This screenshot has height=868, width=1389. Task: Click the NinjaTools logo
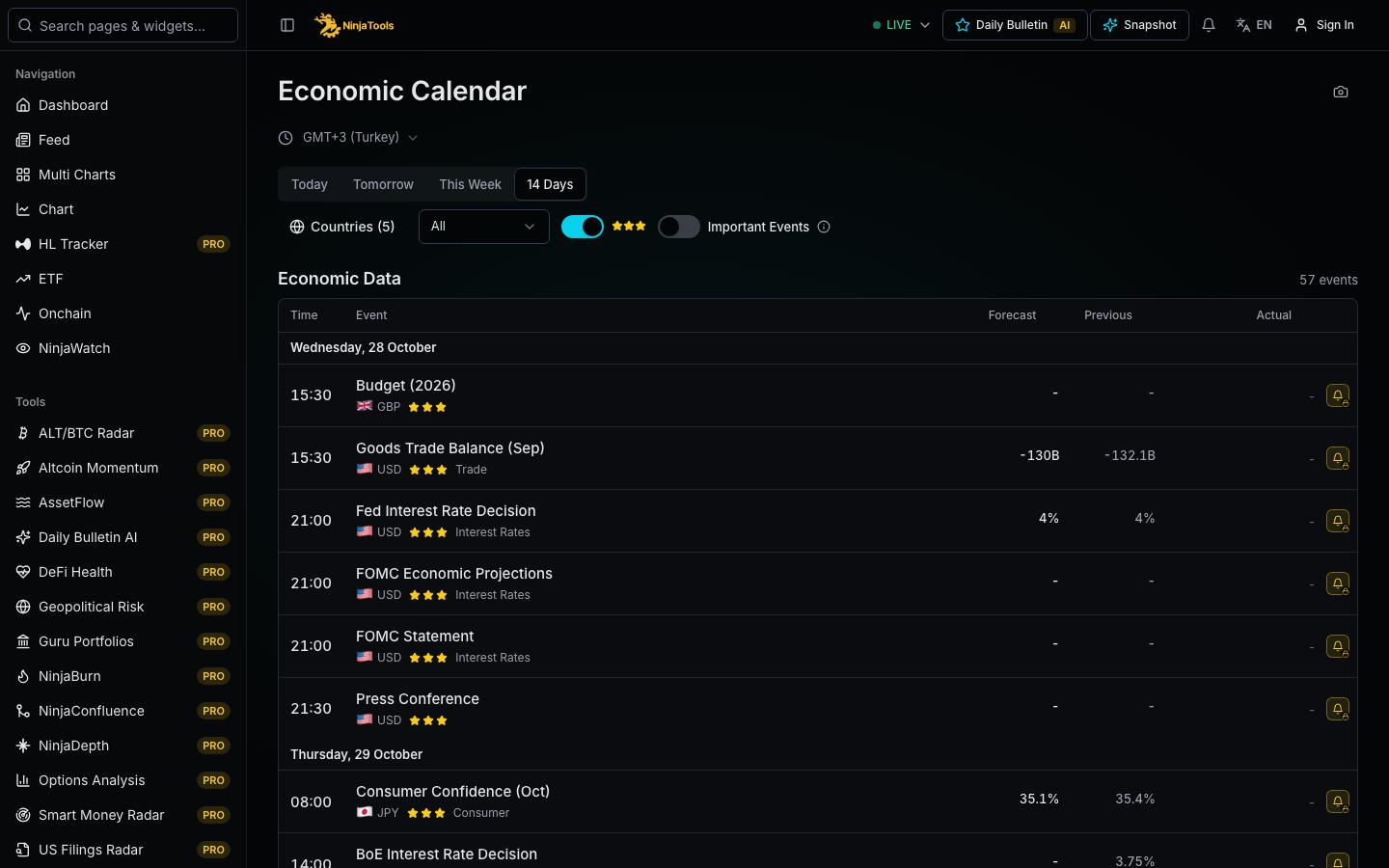point(355,25)
